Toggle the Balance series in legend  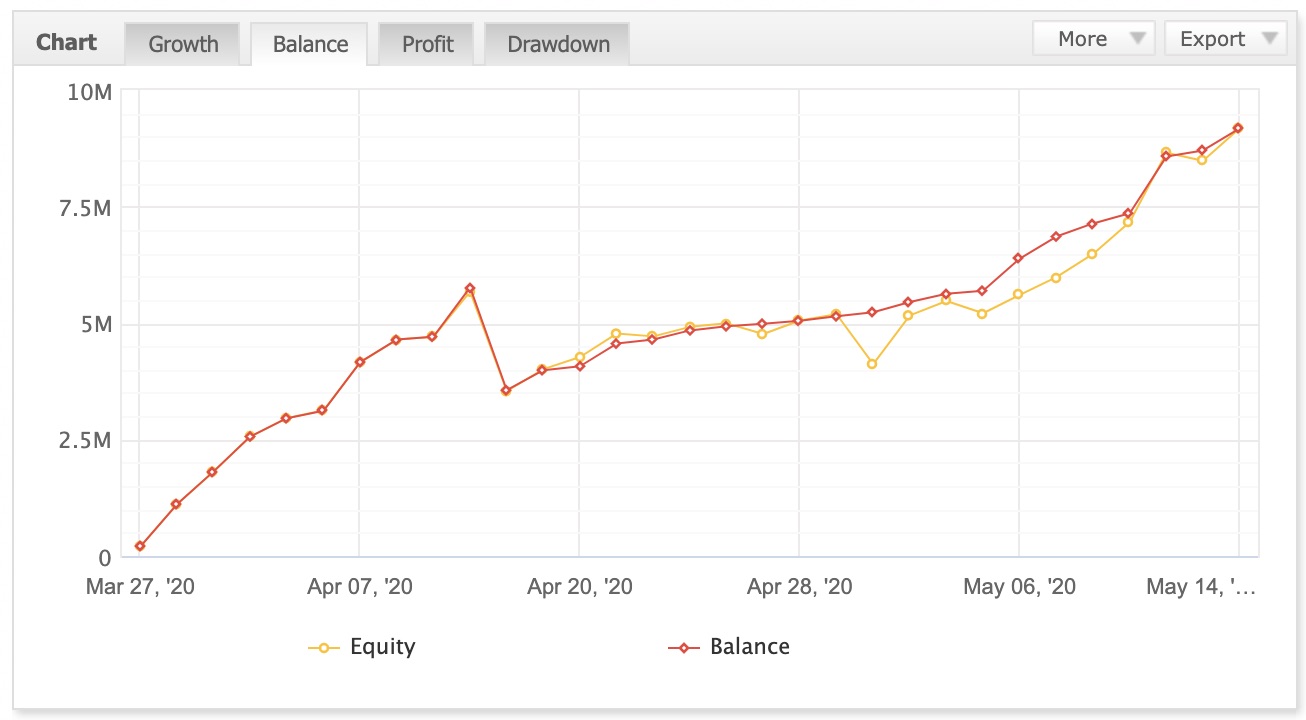(729, 647)
